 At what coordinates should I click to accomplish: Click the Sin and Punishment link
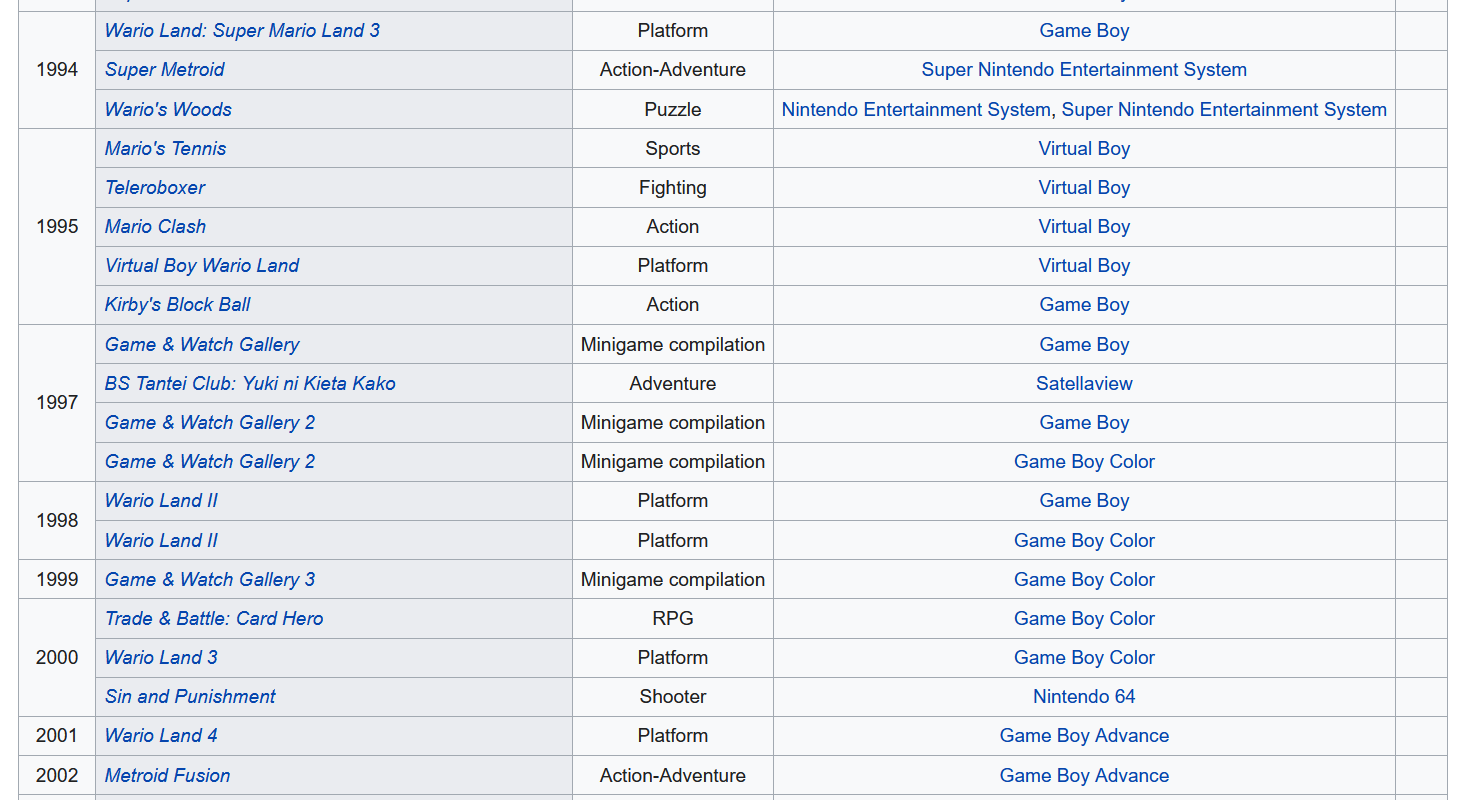[190, 697]
